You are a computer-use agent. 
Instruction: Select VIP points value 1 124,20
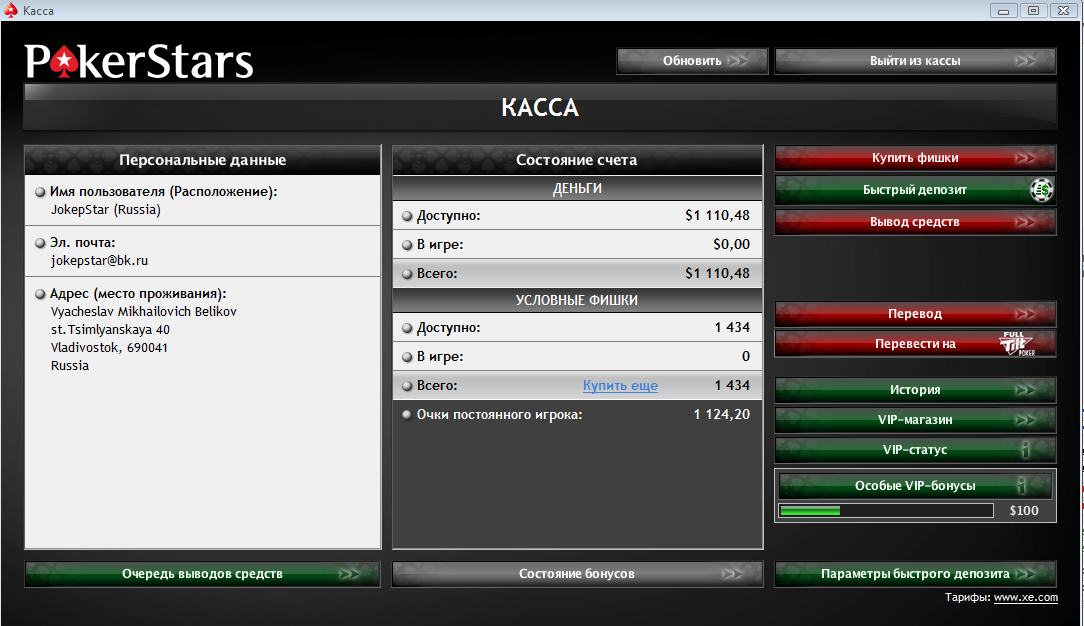[722, 415]
